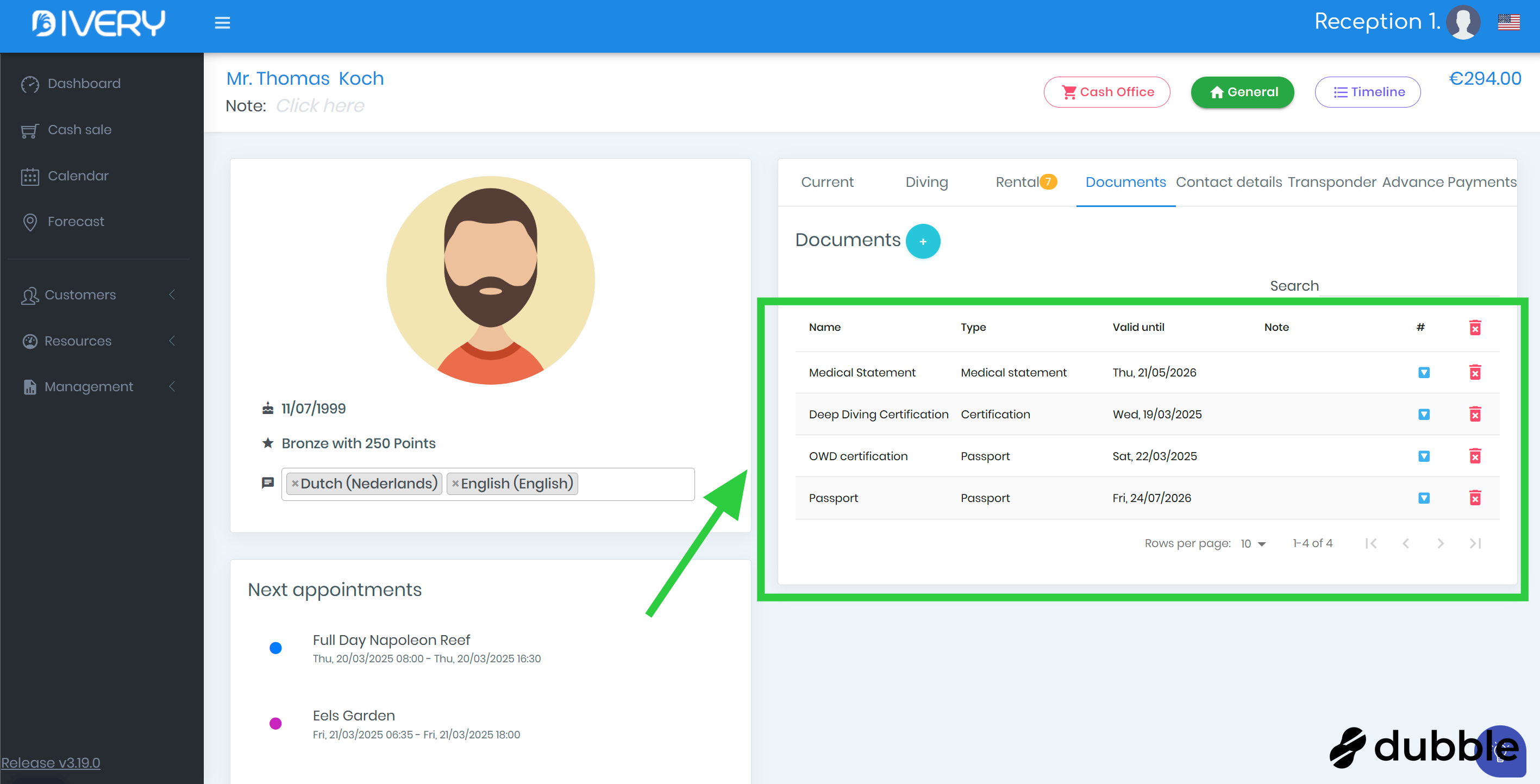Click the hamburger menu icon
Viewport: 1540px width, 784px height.
click(x=222, y=23)
